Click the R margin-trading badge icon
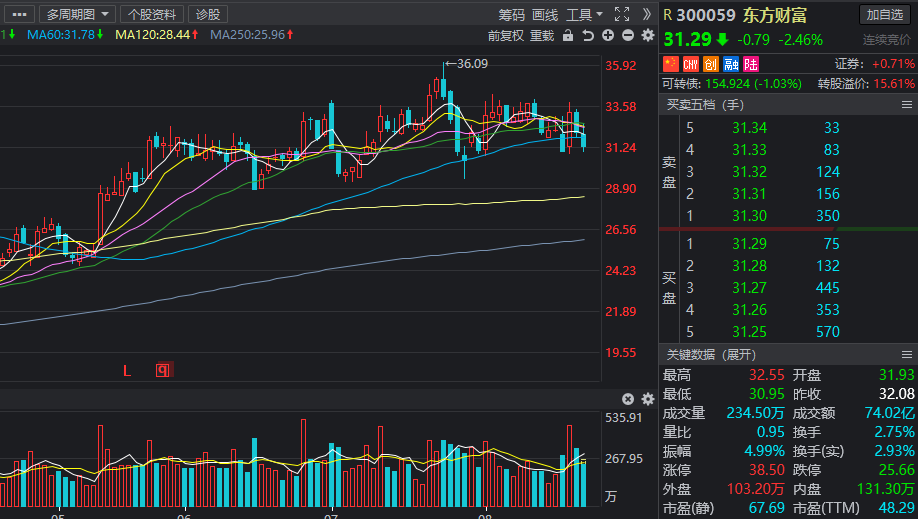The height and width of the screenshot is (519, 918). point(667,15)
